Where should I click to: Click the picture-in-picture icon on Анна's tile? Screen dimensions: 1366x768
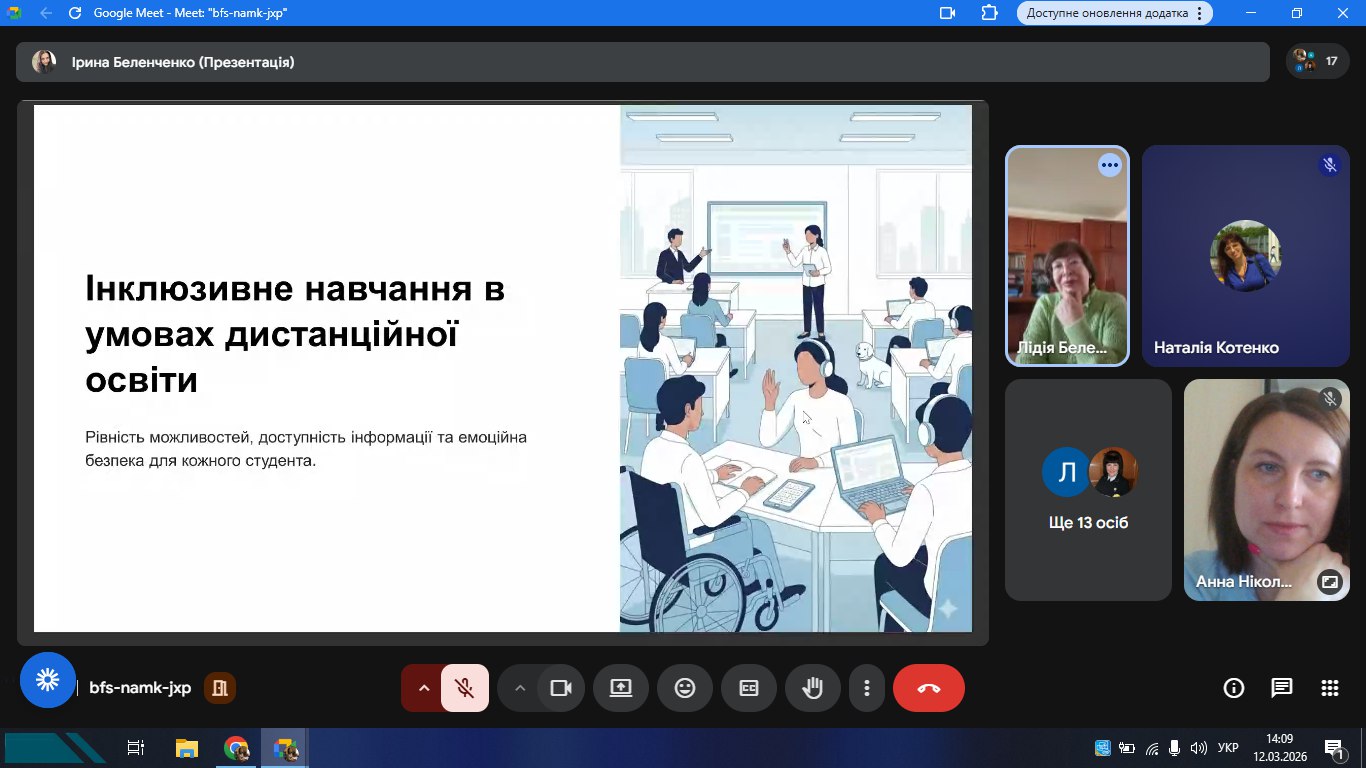1329,581
